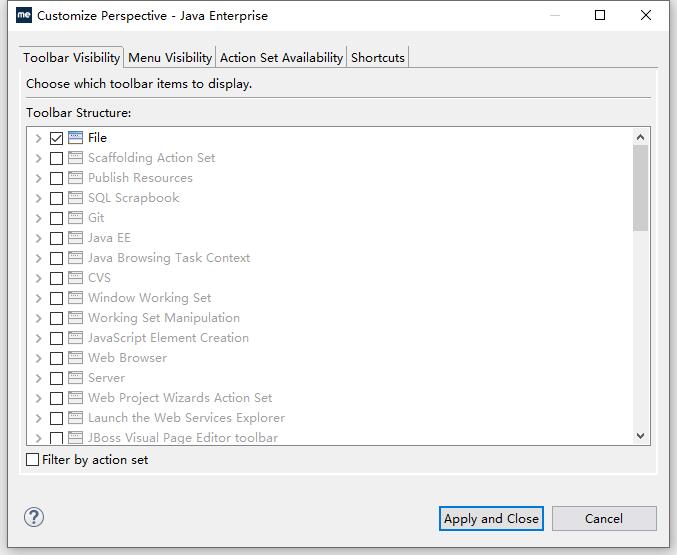Viewport: 677px width, 555px height.
Task: Maximize the Customize Perspective window
Action: 600,16
